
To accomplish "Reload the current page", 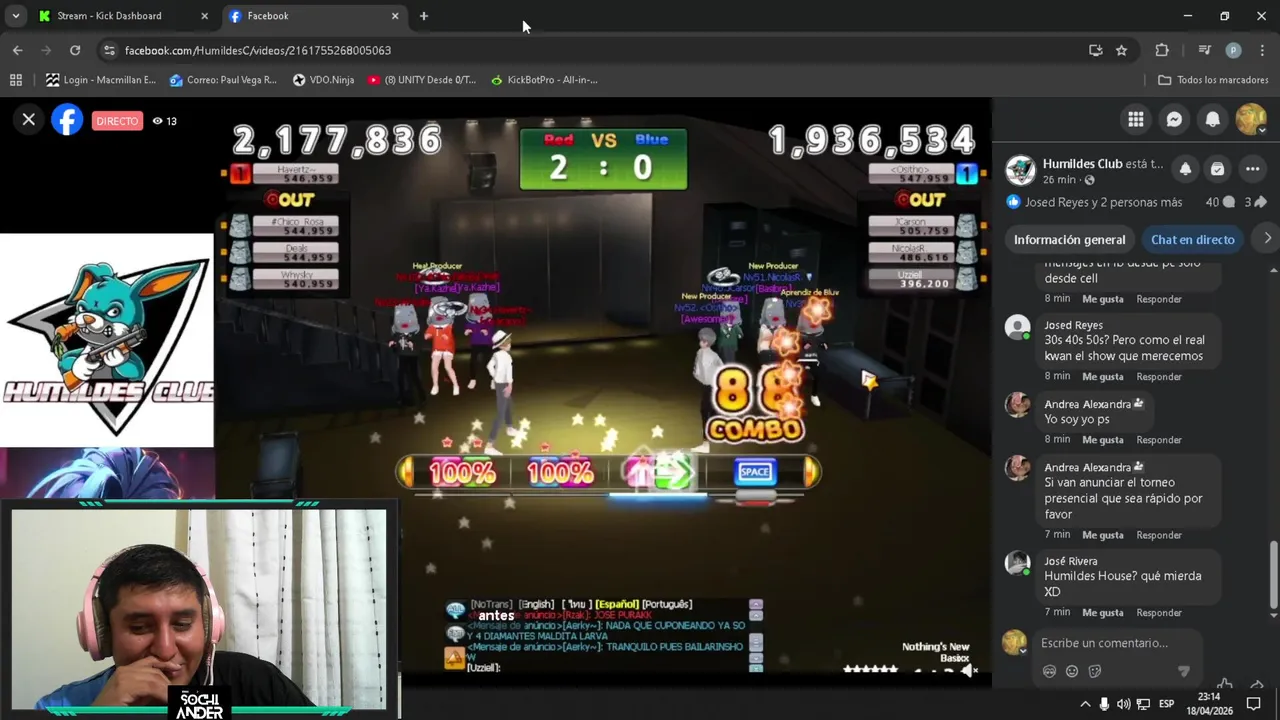I will tap(75, 50).
